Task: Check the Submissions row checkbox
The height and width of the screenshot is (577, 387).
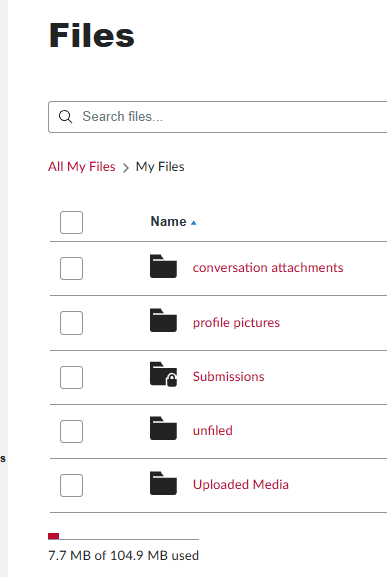Action: (x=71, y=377)
